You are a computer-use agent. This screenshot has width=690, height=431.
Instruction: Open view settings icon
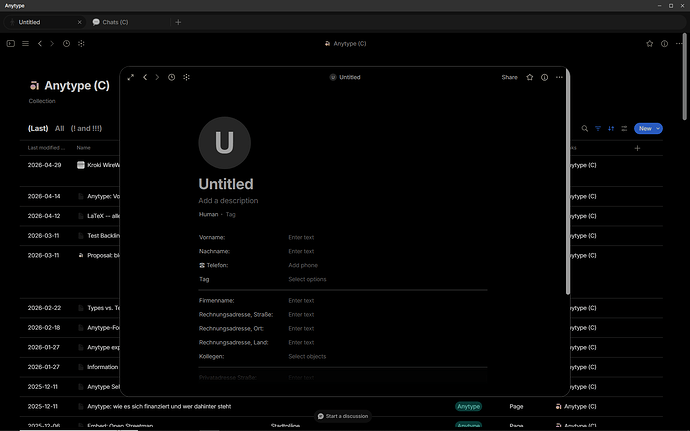pos(624,129)
